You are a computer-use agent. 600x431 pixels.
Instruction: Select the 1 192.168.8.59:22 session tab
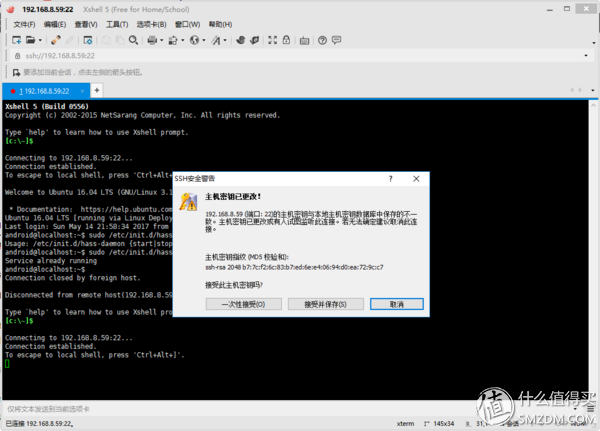pyautogui.click(x=44, y=91)
